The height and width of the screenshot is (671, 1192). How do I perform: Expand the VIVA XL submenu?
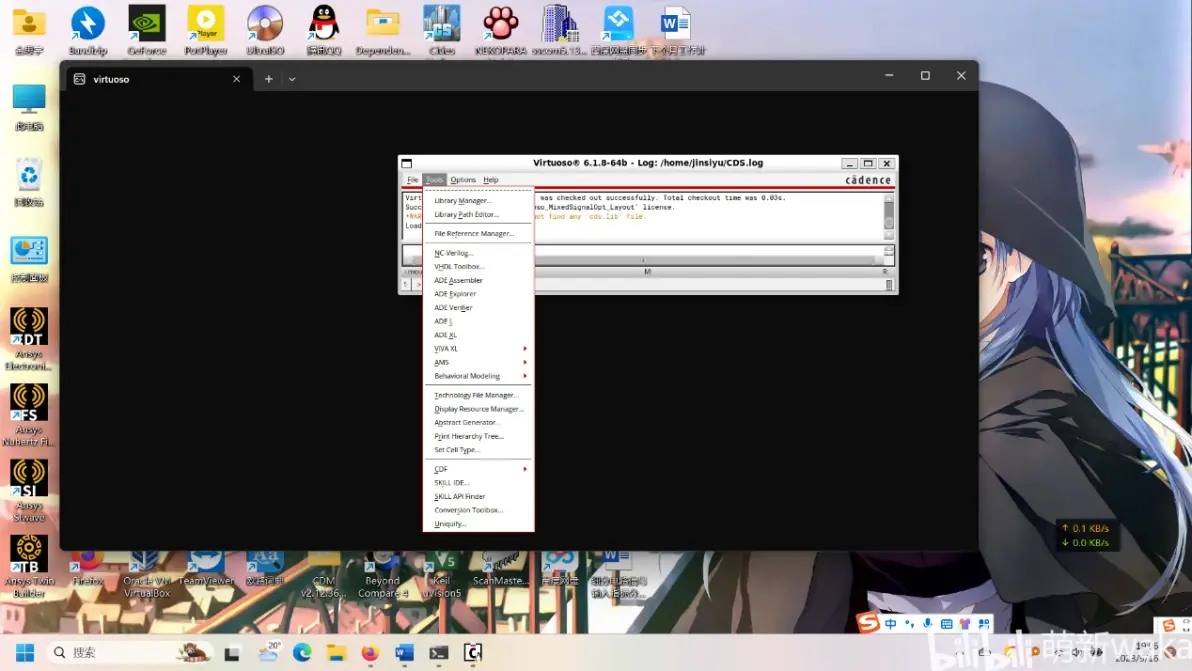[478, 349]
